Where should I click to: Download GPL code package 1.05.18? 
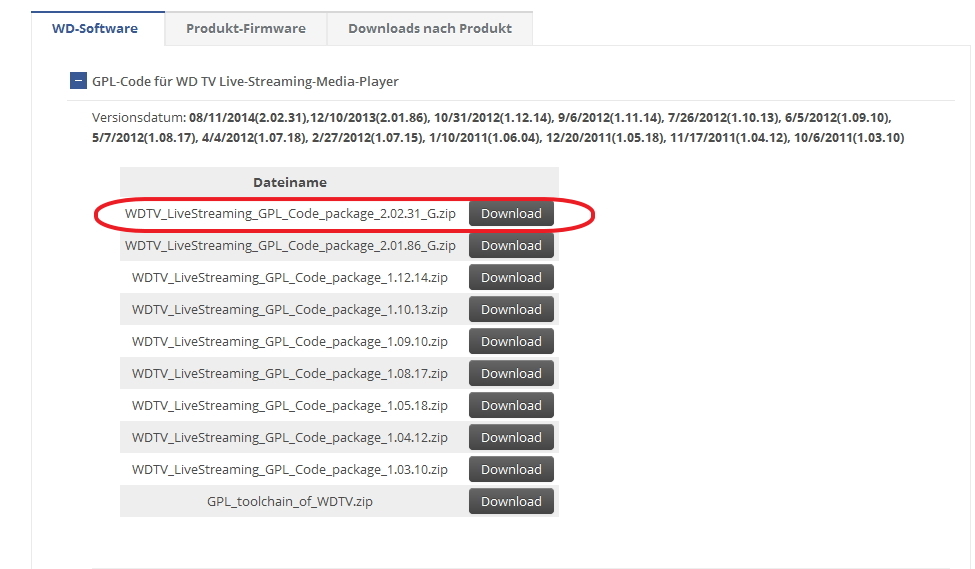point(511,405)
